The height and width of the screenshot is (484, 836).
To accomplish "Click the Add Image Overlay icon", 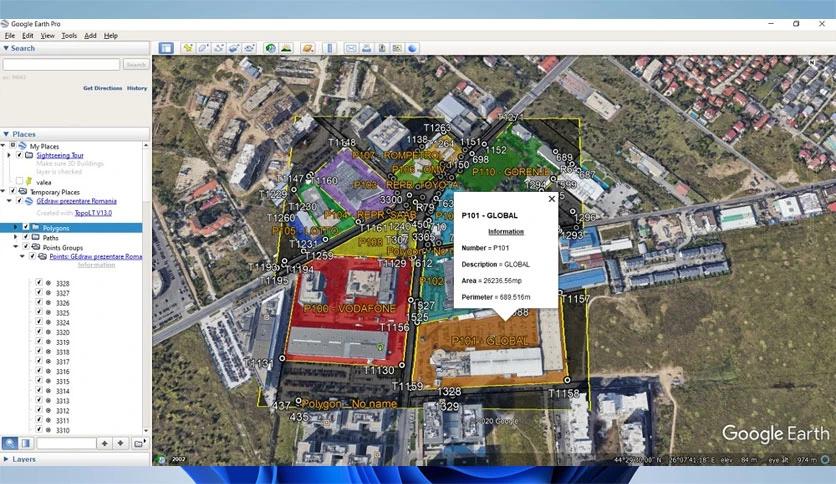I will (234, 48).
